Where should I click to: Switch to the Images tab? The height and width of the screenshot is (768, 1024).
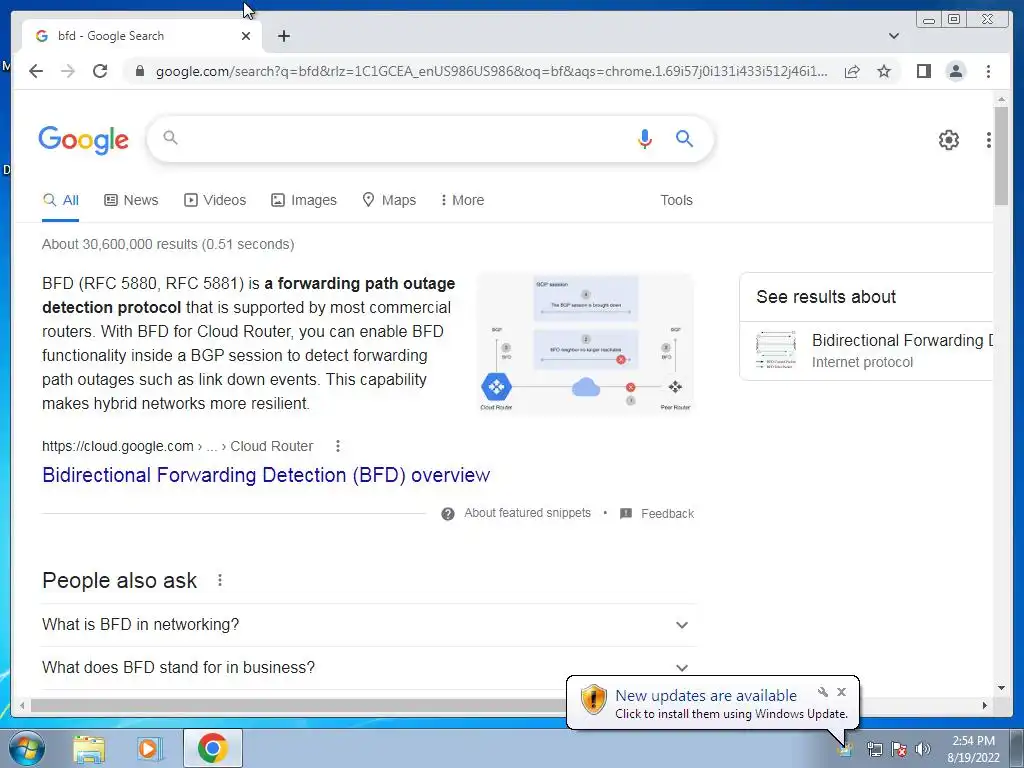[x=304, y=200]
